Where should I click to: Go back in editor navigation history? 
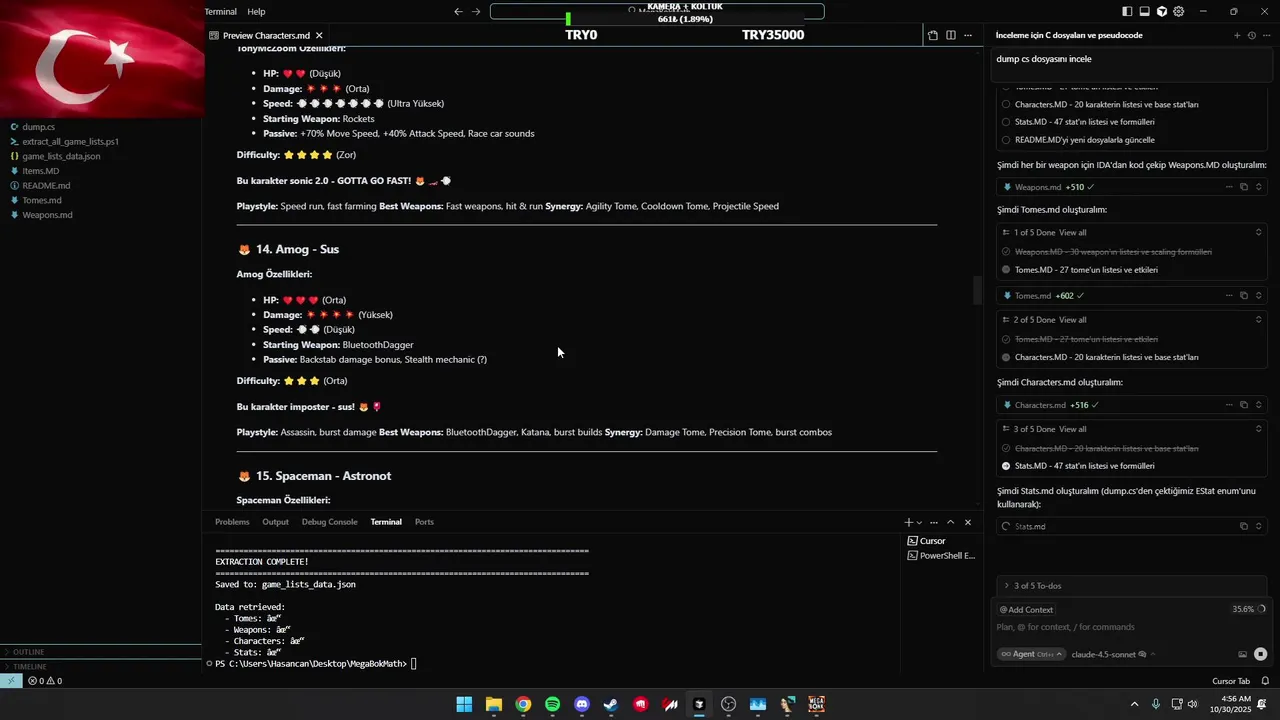[x=458, y=12]
